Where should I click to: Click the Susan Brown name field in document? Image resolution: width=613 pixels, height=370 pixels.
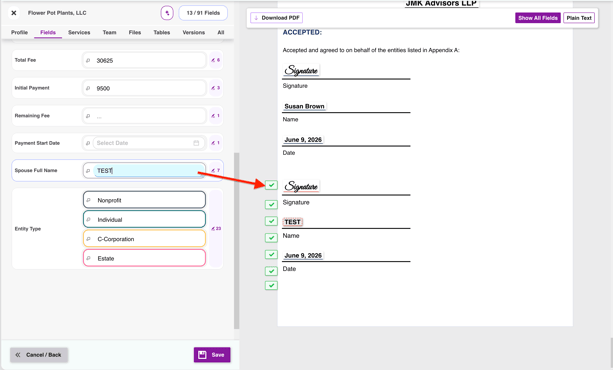(304, 106)
